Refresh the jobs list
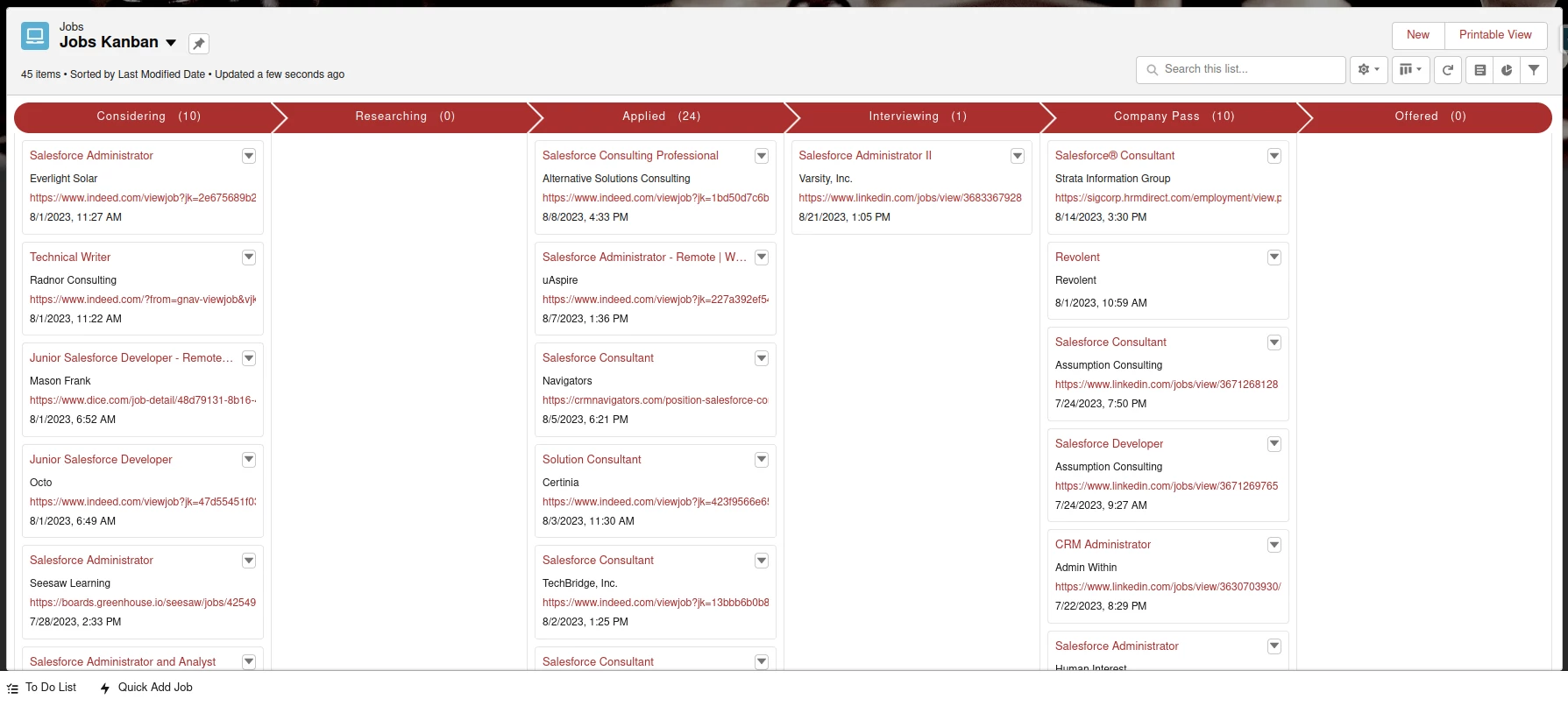This screenshot has height=706, width=1568. [x=1448, y=69]
